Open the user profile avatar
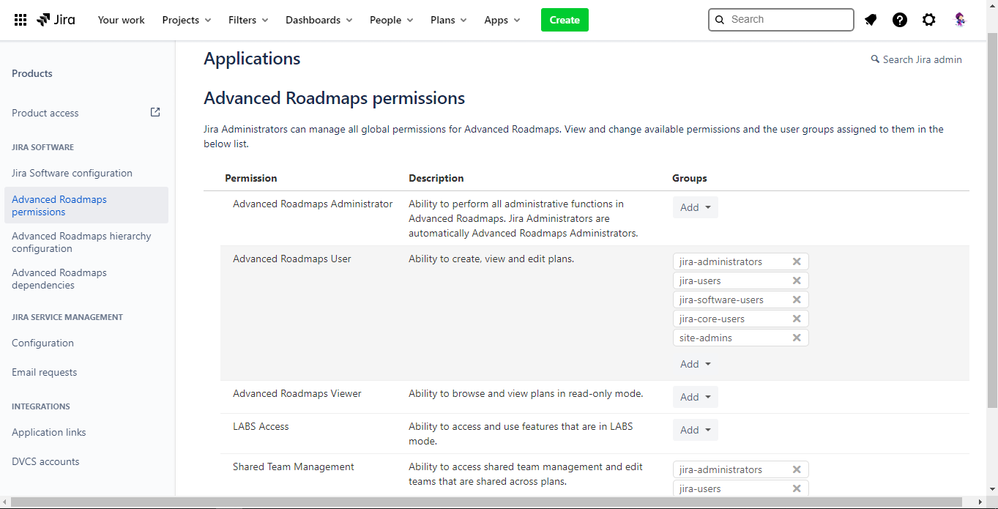Image resolution: width=998 pixels, height=509 pixels. (x=960, y=20)
